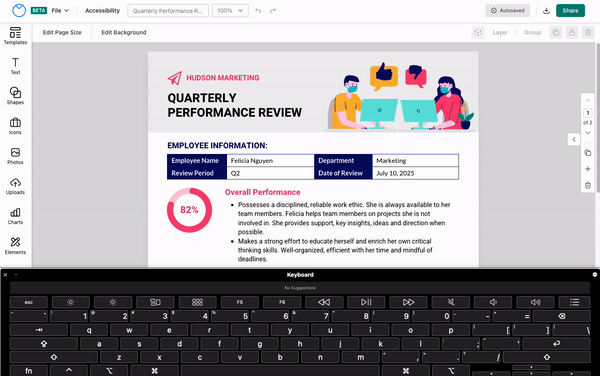Duplicate selected object via toolbar copy icon

click(556, 33)
